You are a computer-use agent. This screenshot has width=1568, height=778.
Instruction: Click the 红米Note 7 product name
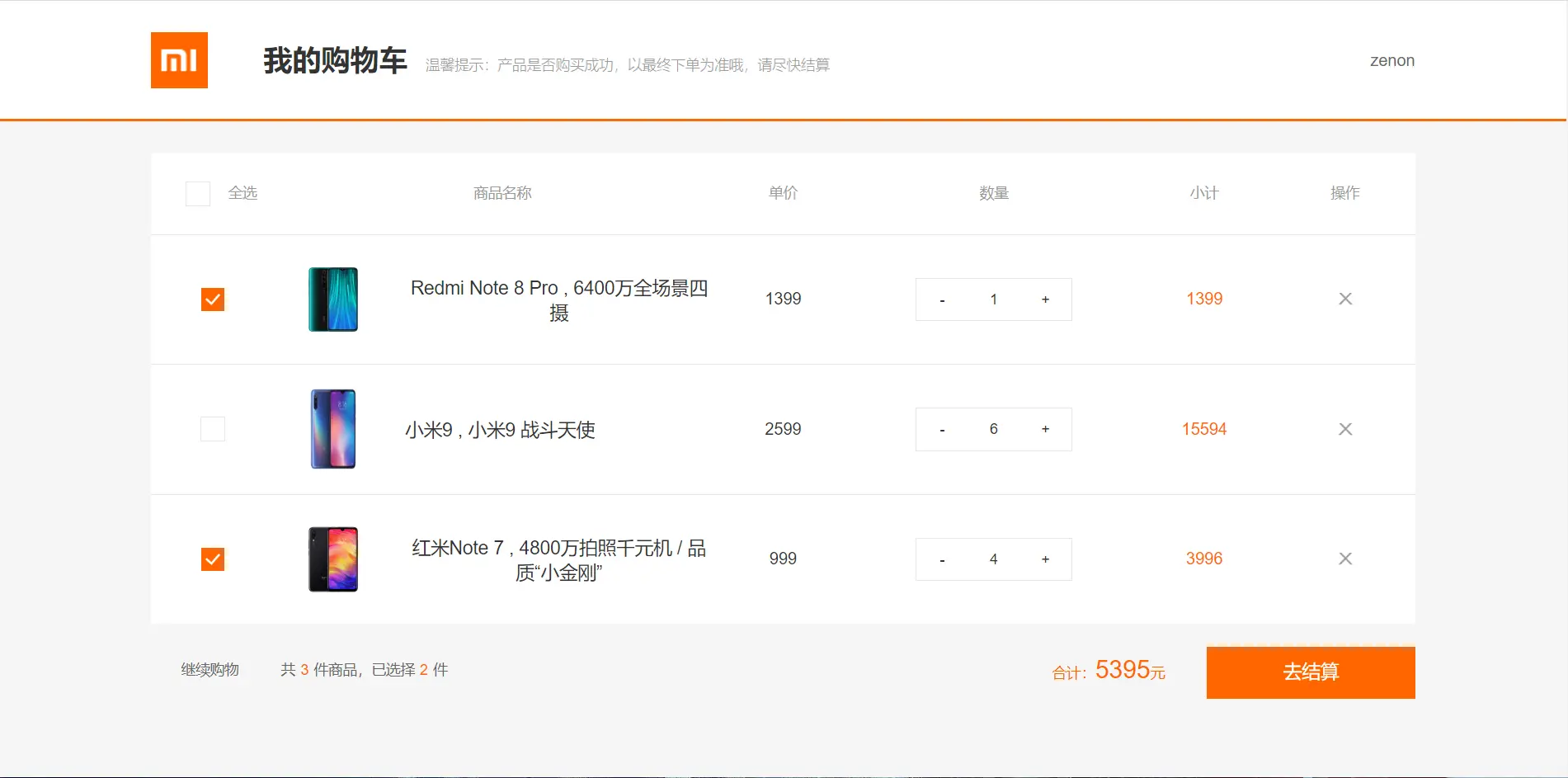click(559, 560)
